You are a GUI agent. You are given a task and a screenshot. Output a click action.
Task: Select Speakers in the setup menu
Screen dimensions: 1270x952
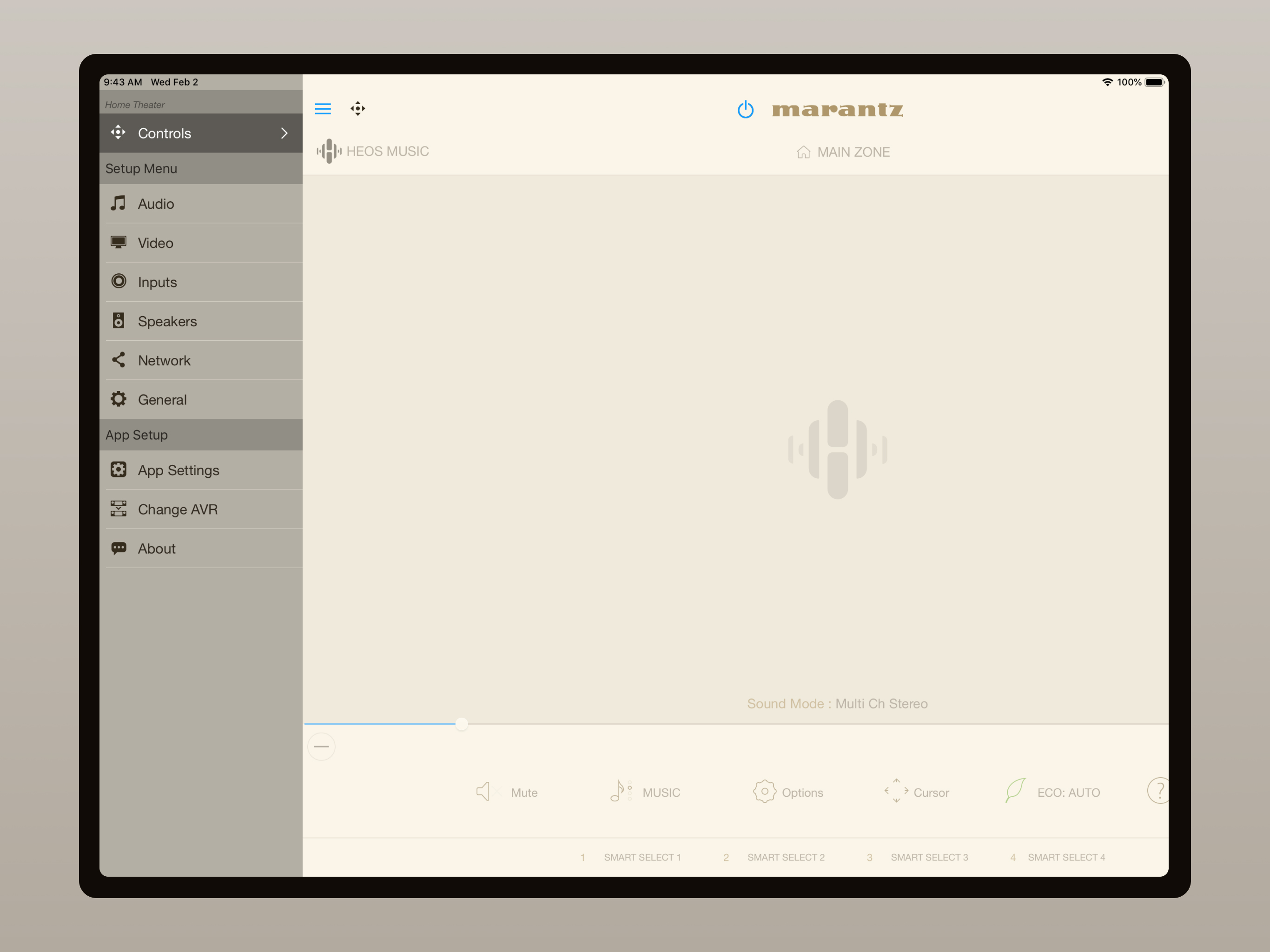click(x=167, y=322)
